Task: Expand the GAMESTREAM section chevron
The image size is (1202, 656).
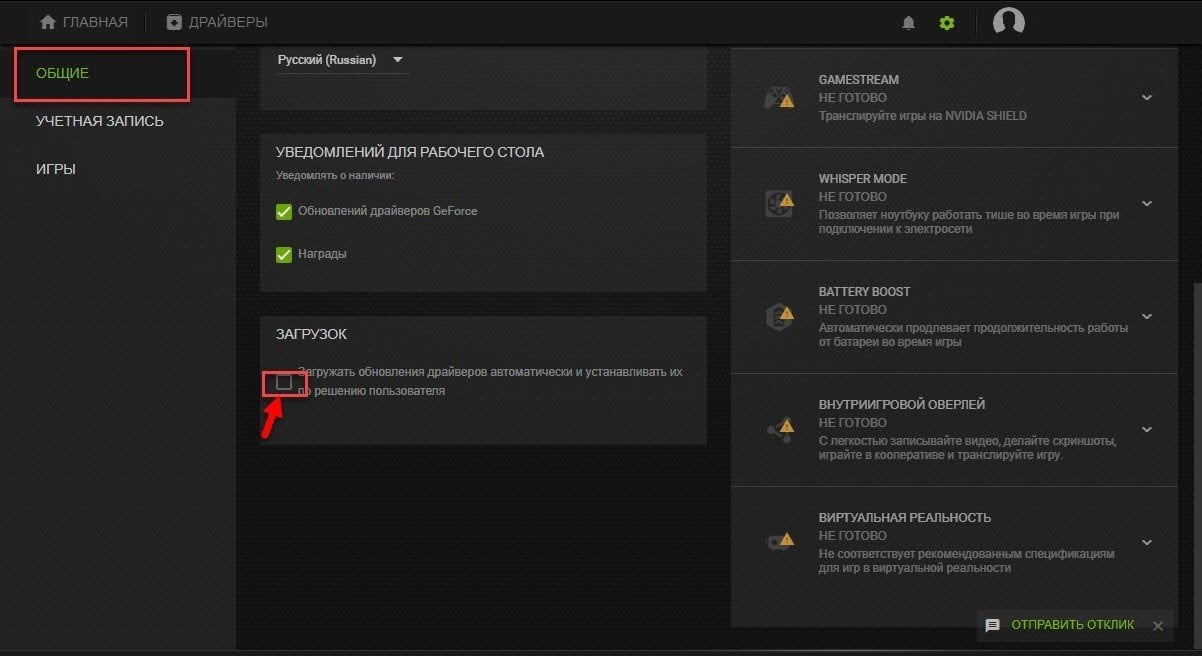Action: click(1147, 98)
